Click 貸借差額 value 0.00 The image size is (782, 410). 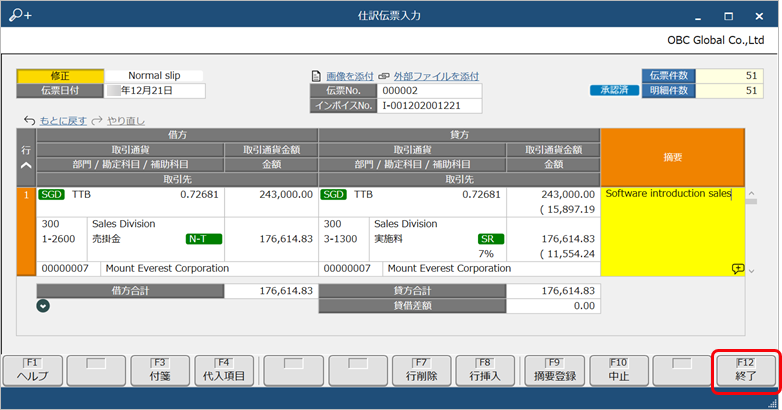(554, 306)
